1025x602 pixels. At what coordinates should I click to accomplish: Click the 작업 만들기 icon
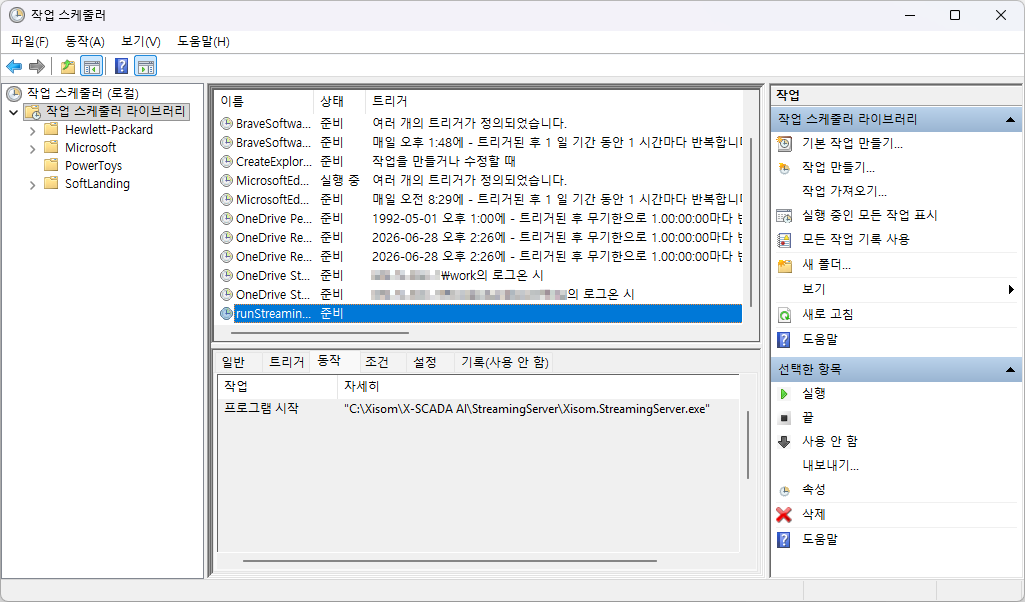point(784,168)
